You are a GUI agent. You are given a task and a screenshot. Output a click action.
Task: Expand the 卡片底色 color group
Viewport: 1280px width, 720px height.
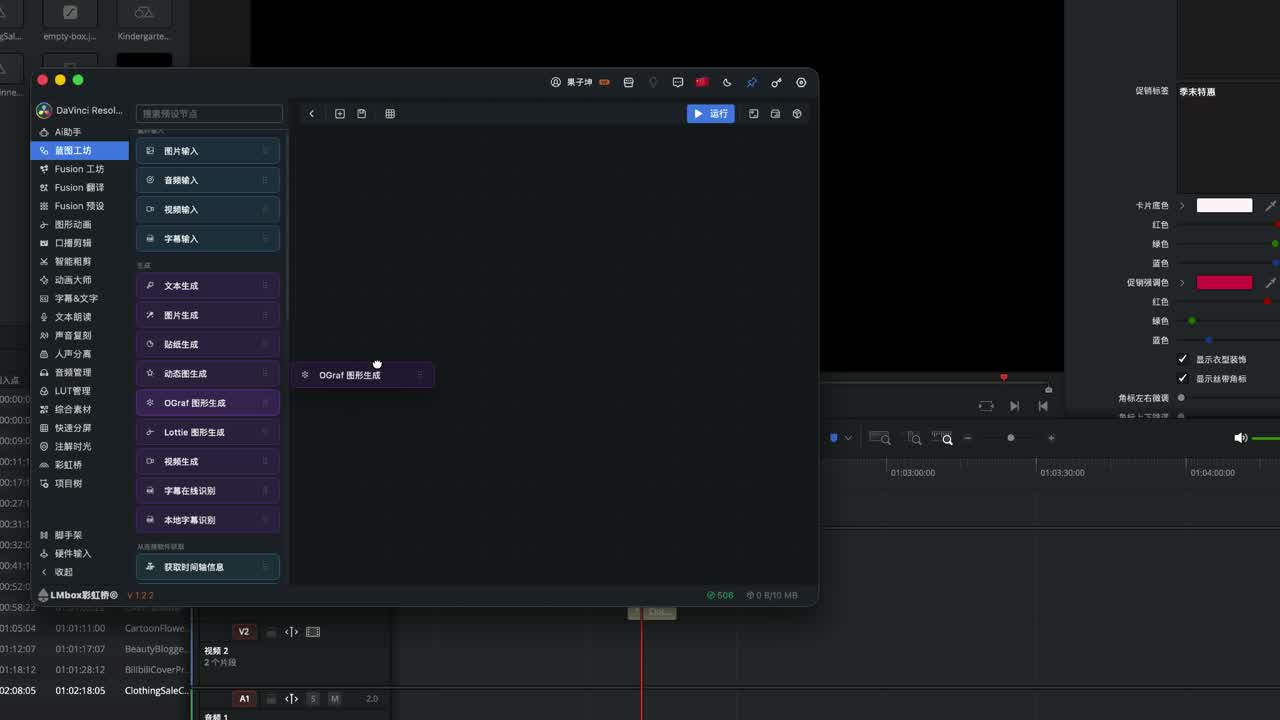pyautogui.click(x=1182, y=205)
